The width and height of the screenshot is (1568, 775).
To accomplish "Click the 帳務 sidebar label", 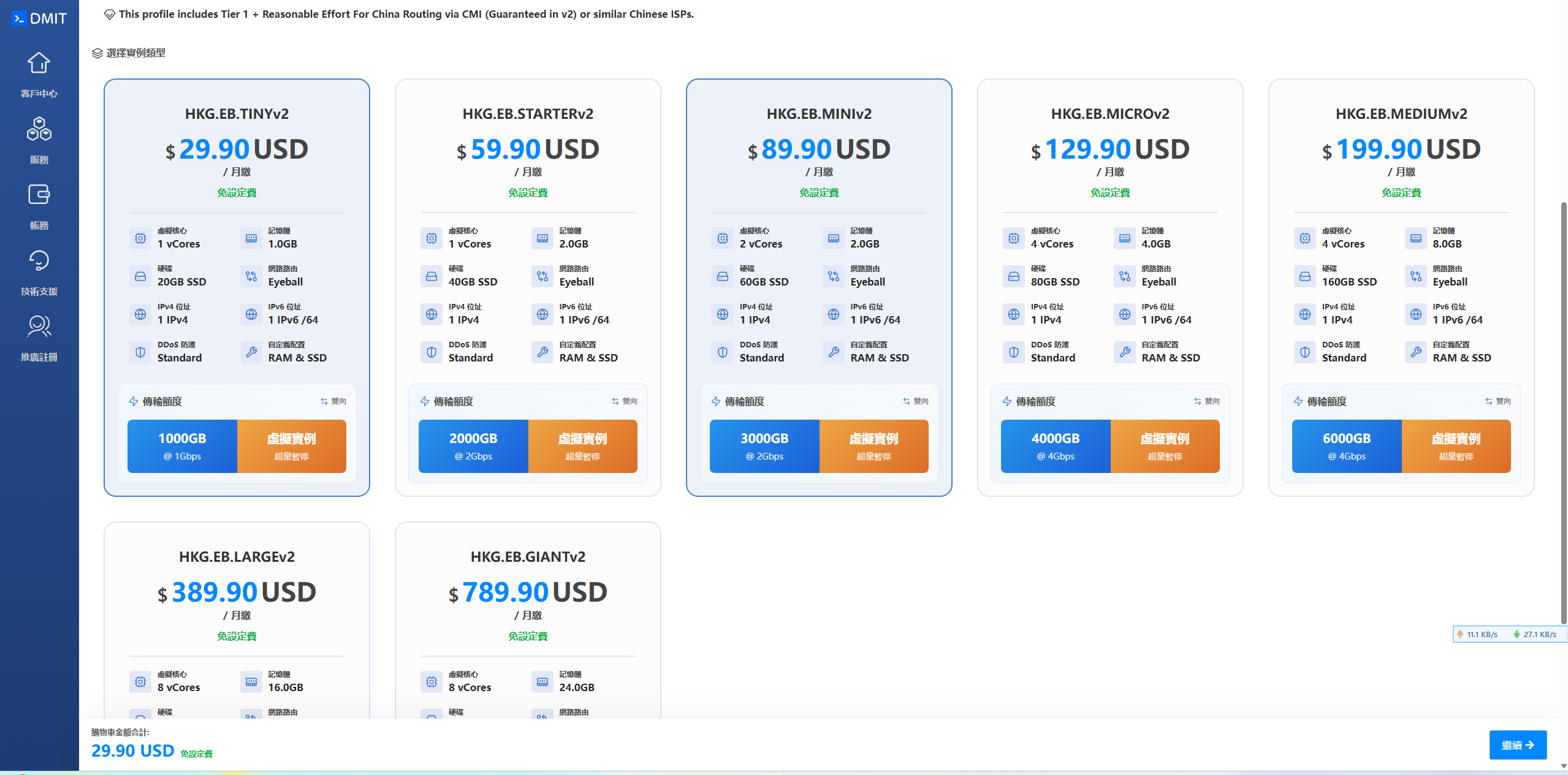I will [39, 225].
